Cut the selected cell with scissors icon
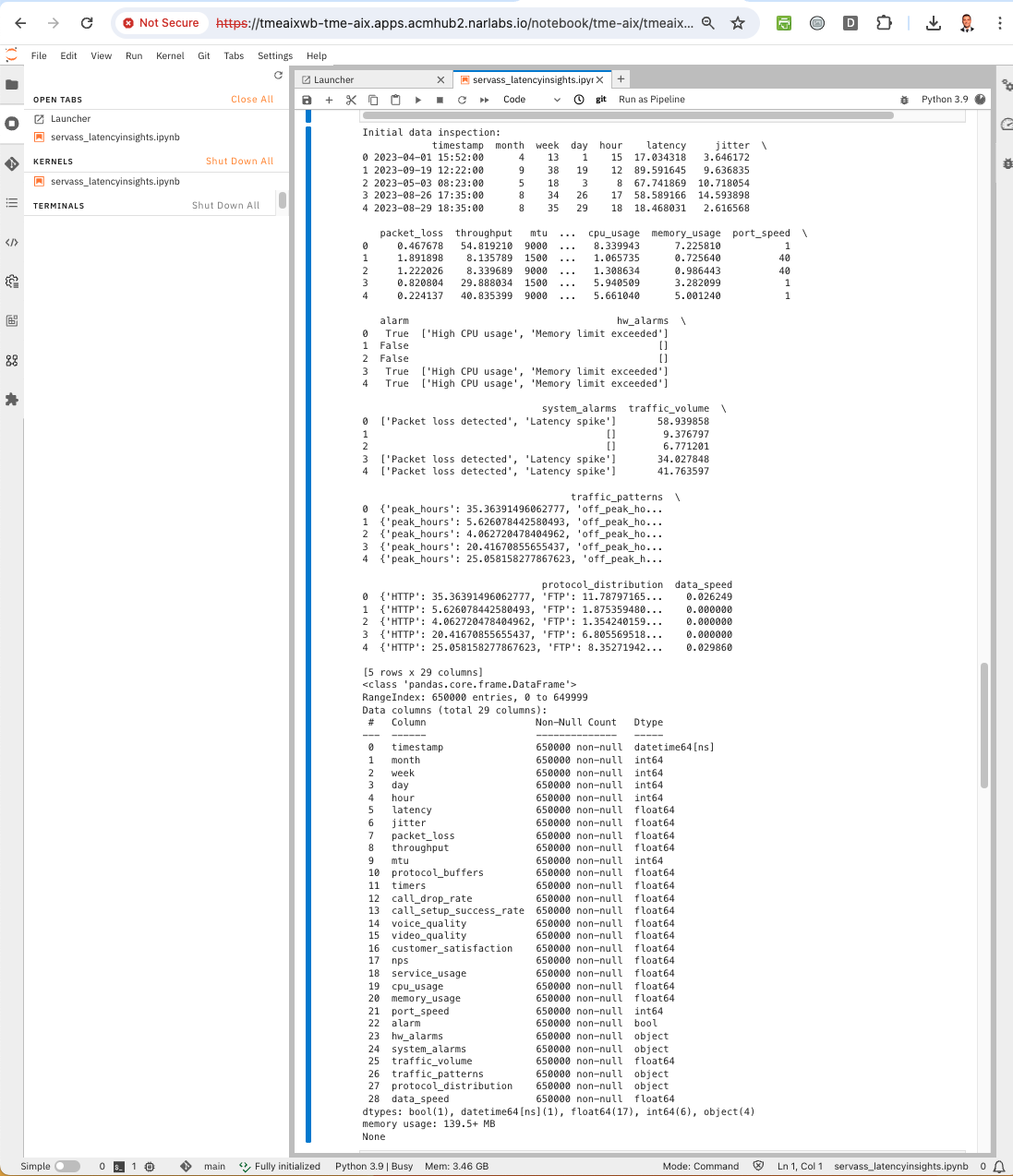 pos(351,100)
